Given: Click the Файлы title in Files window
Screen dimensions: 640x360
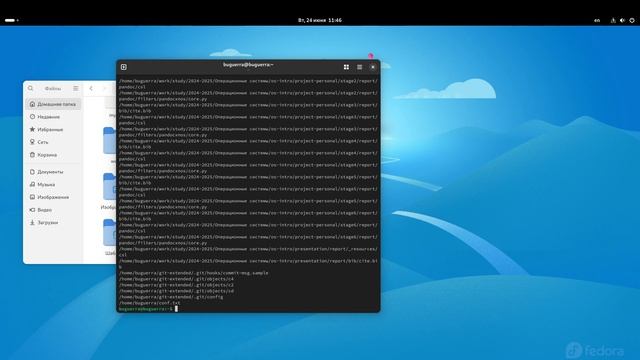Looking at the screenshot, I should click(x=53, y=89).
